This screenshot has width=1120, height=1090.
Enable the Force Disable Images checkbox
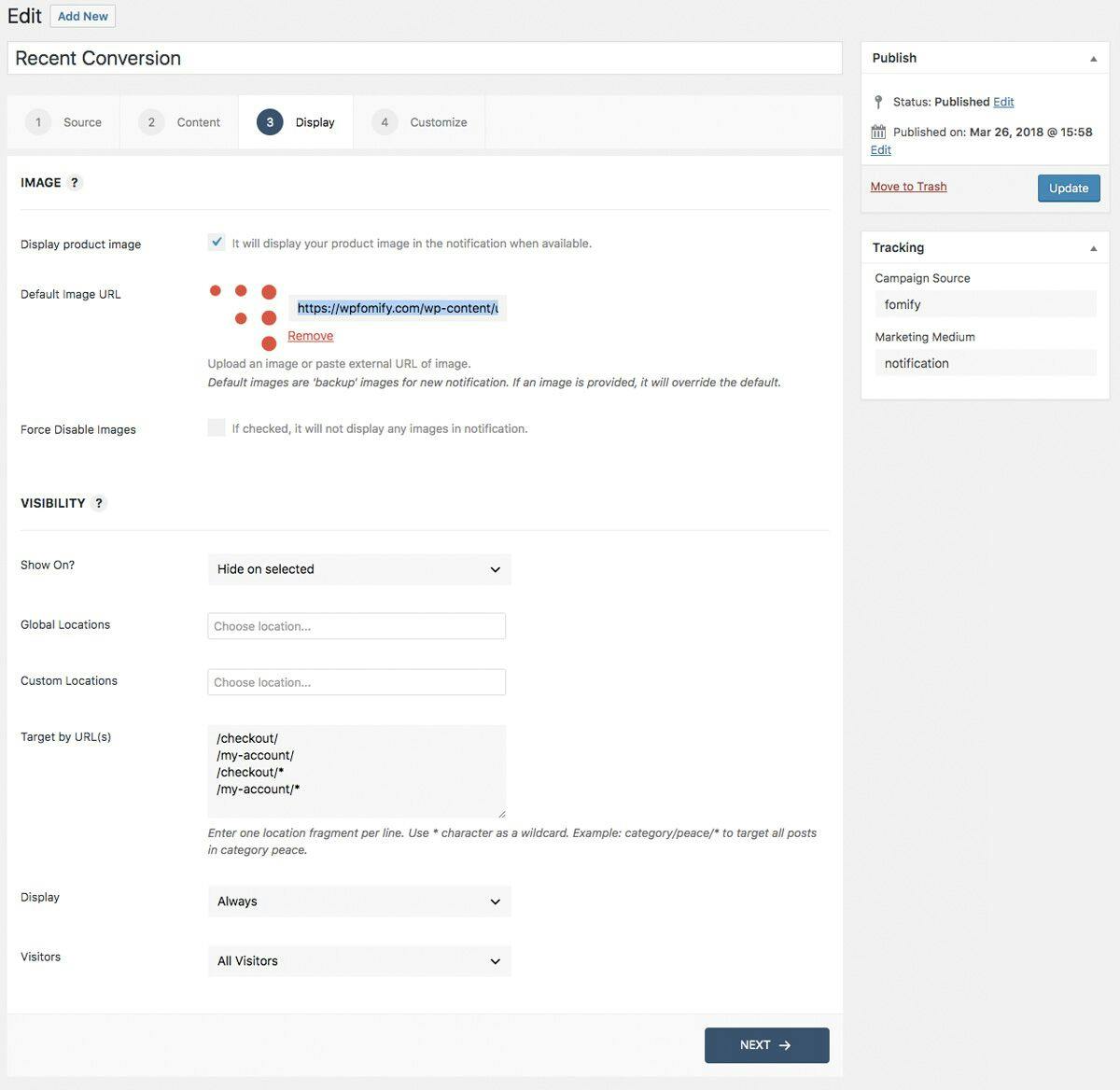click(x=217, y=427)
